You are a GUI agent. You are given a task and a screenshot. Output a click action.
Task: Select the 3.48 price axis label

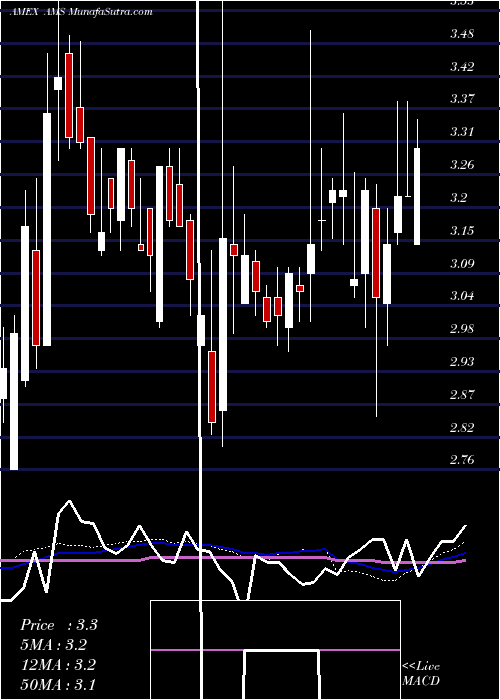pyautogui.click(x=462, y=33)
